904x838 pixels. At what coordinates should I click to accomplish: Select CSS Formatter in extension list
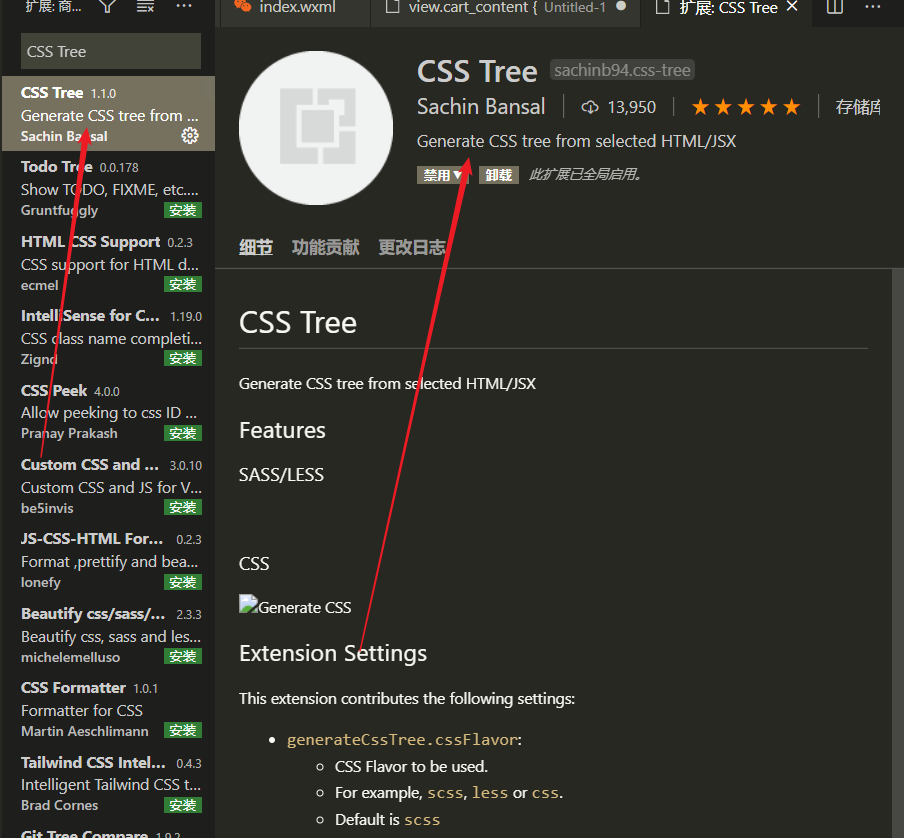[x=108, y=709]
